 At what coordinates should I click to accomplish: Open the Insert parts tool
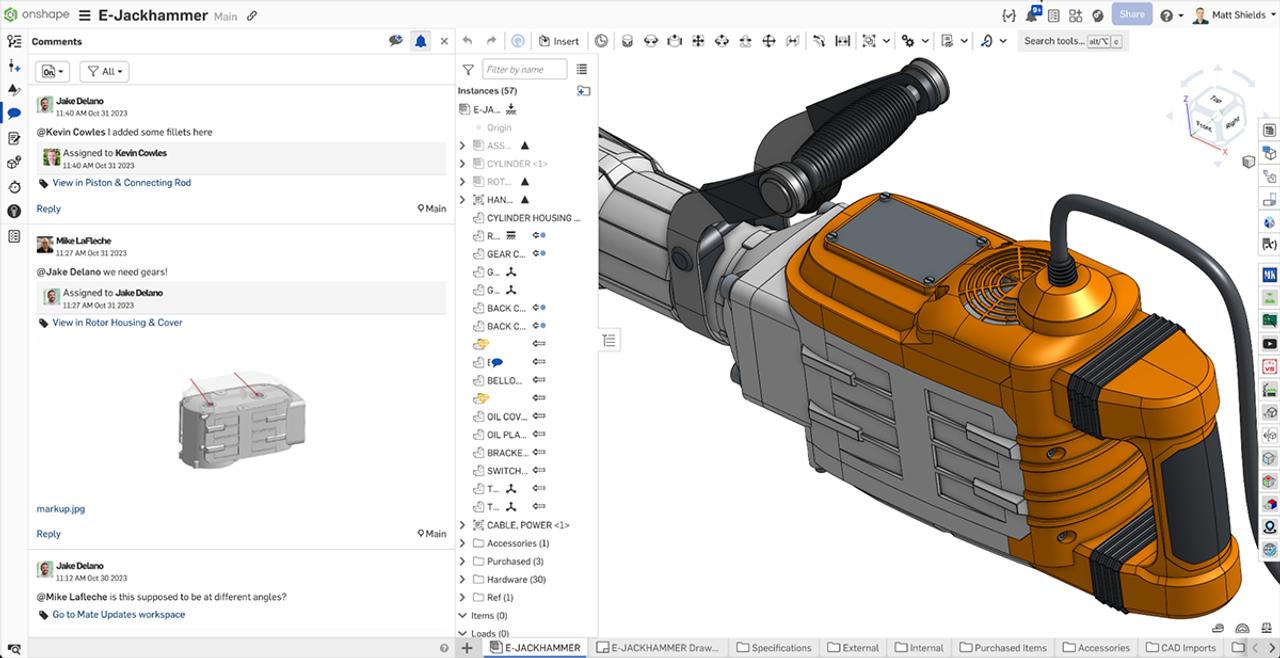point(559,41)
